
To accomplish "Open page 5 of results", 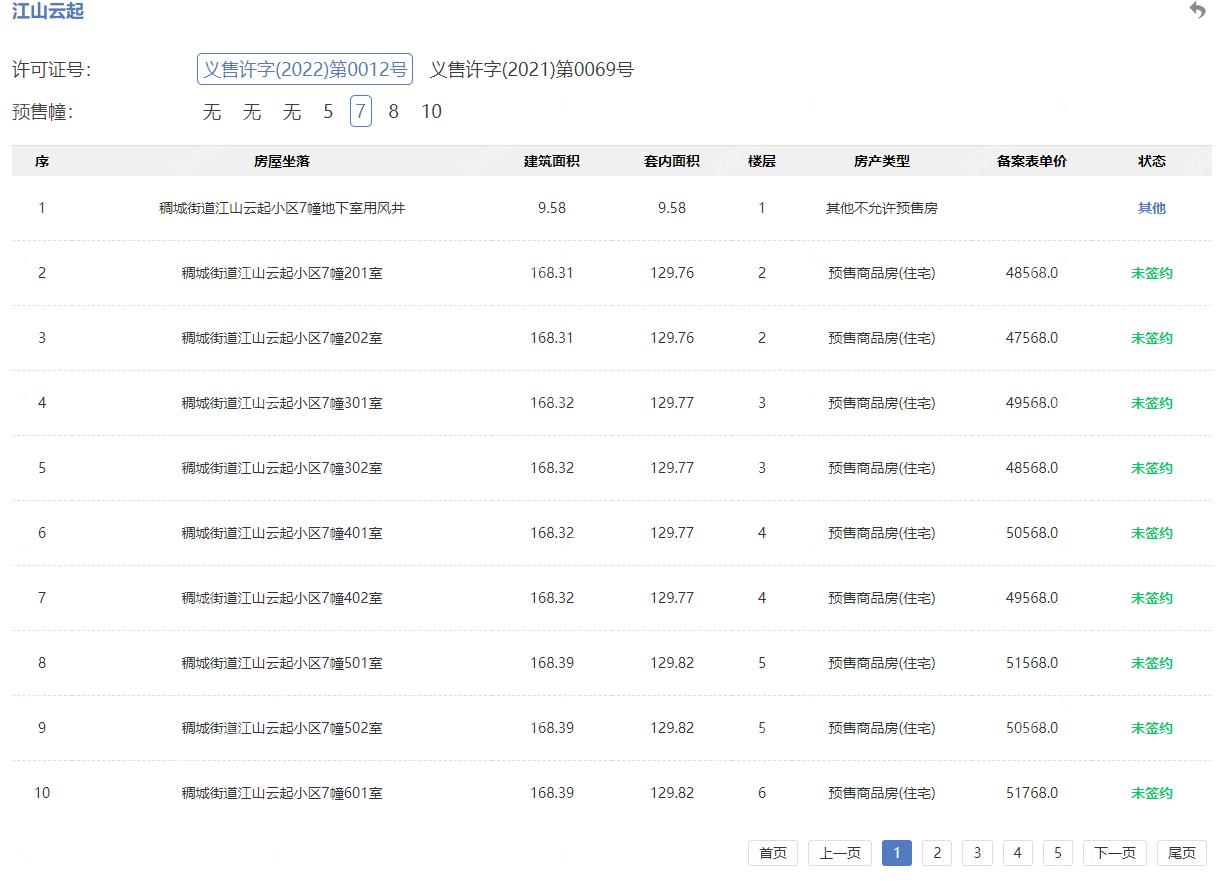I will click(1058, 853).
